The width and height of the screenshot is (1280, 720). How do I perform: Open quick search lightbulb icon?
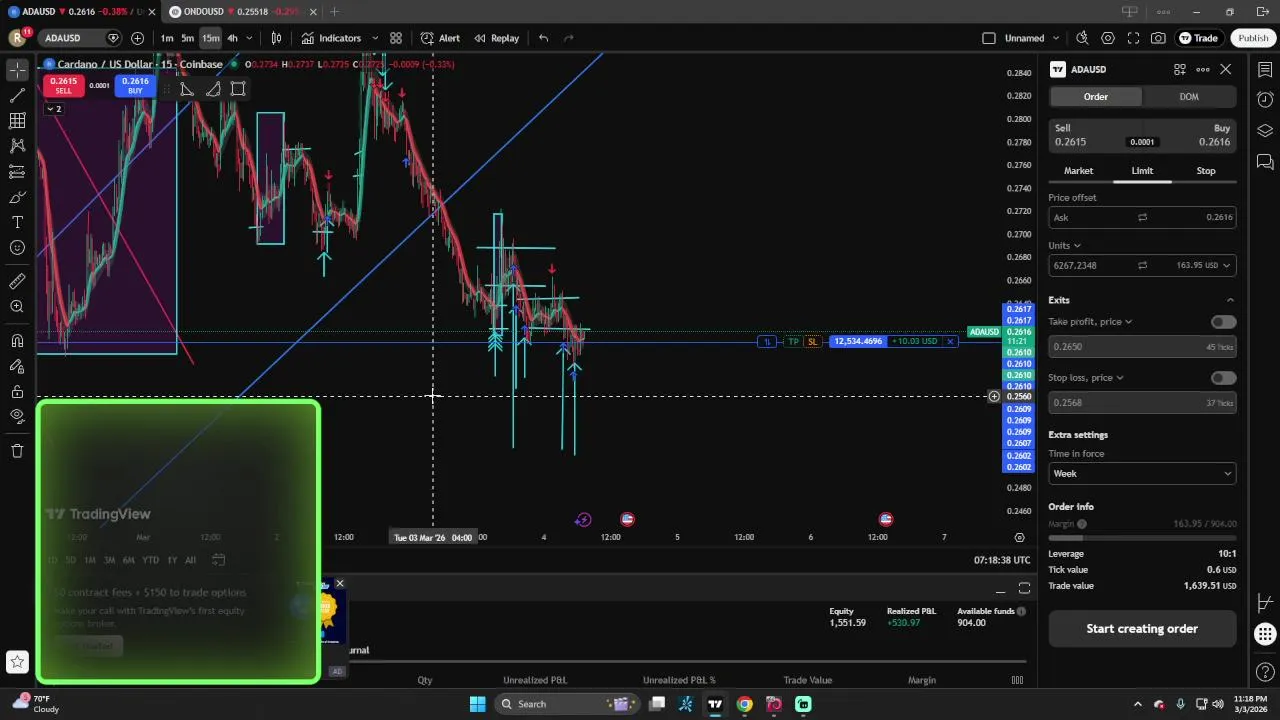click(1082, 38)
